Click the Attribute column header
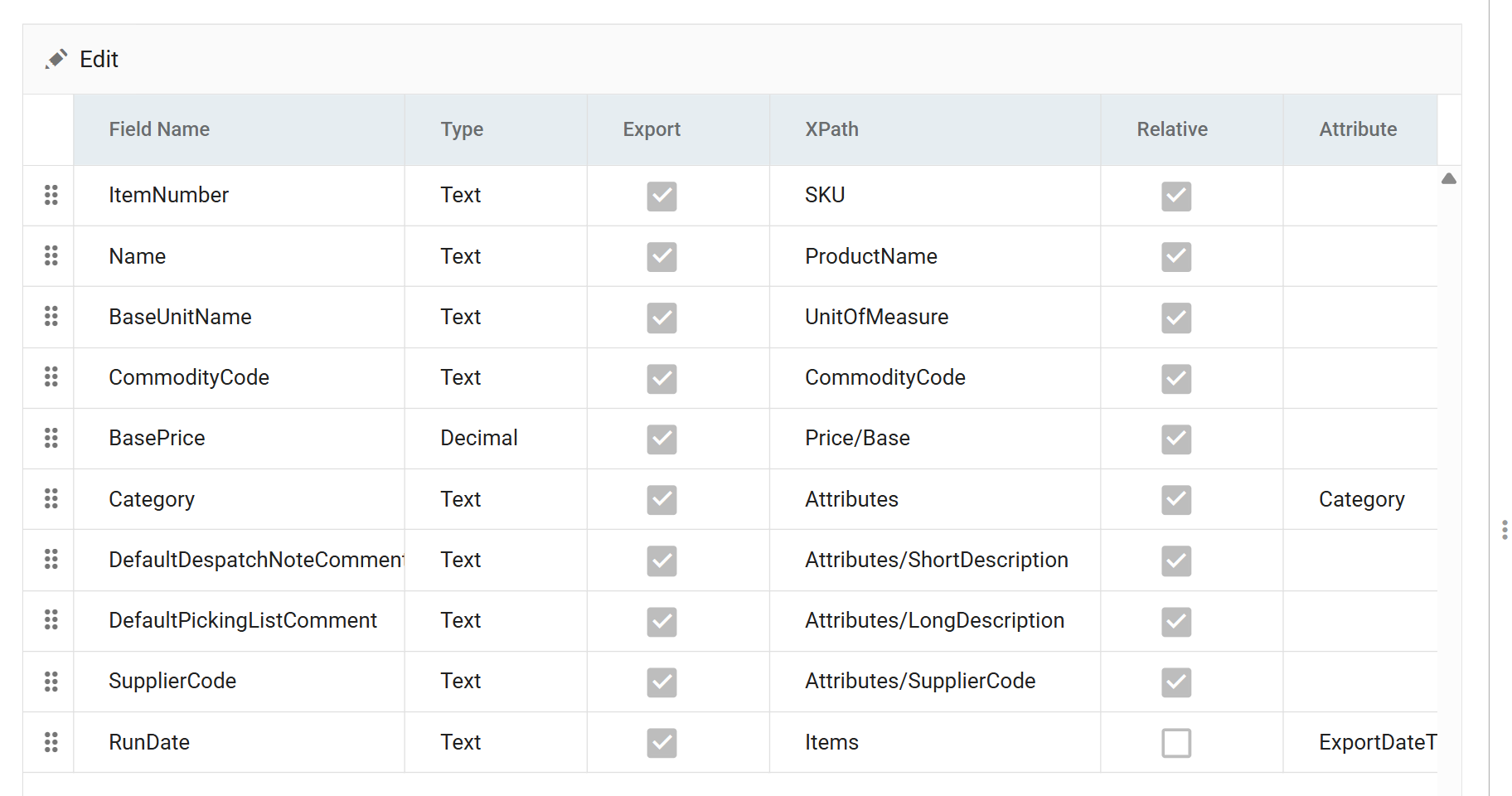 [x=1360, y=129]
